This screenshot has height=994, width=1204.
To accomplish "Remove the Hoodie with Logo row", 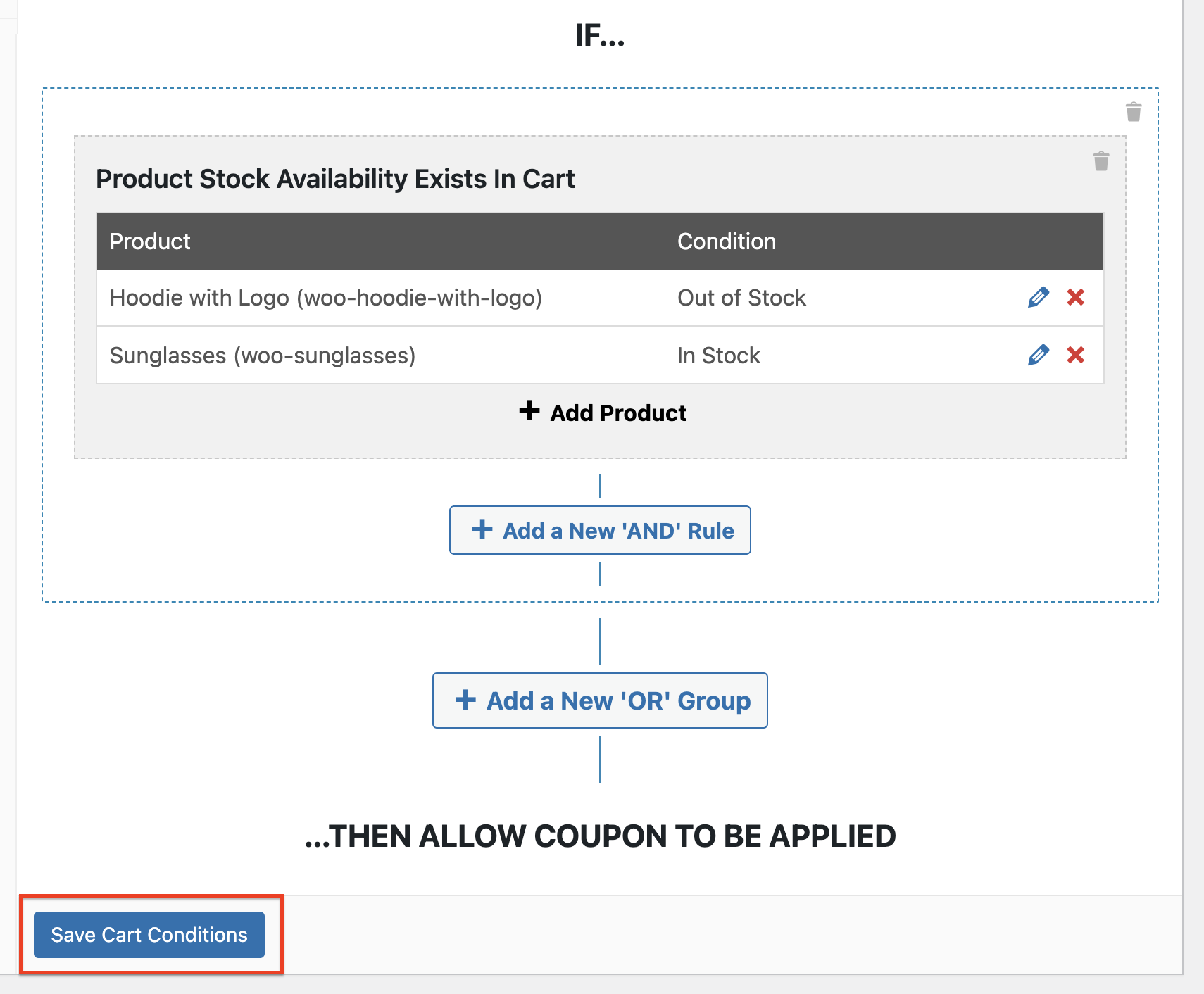I will [1075, 298].
